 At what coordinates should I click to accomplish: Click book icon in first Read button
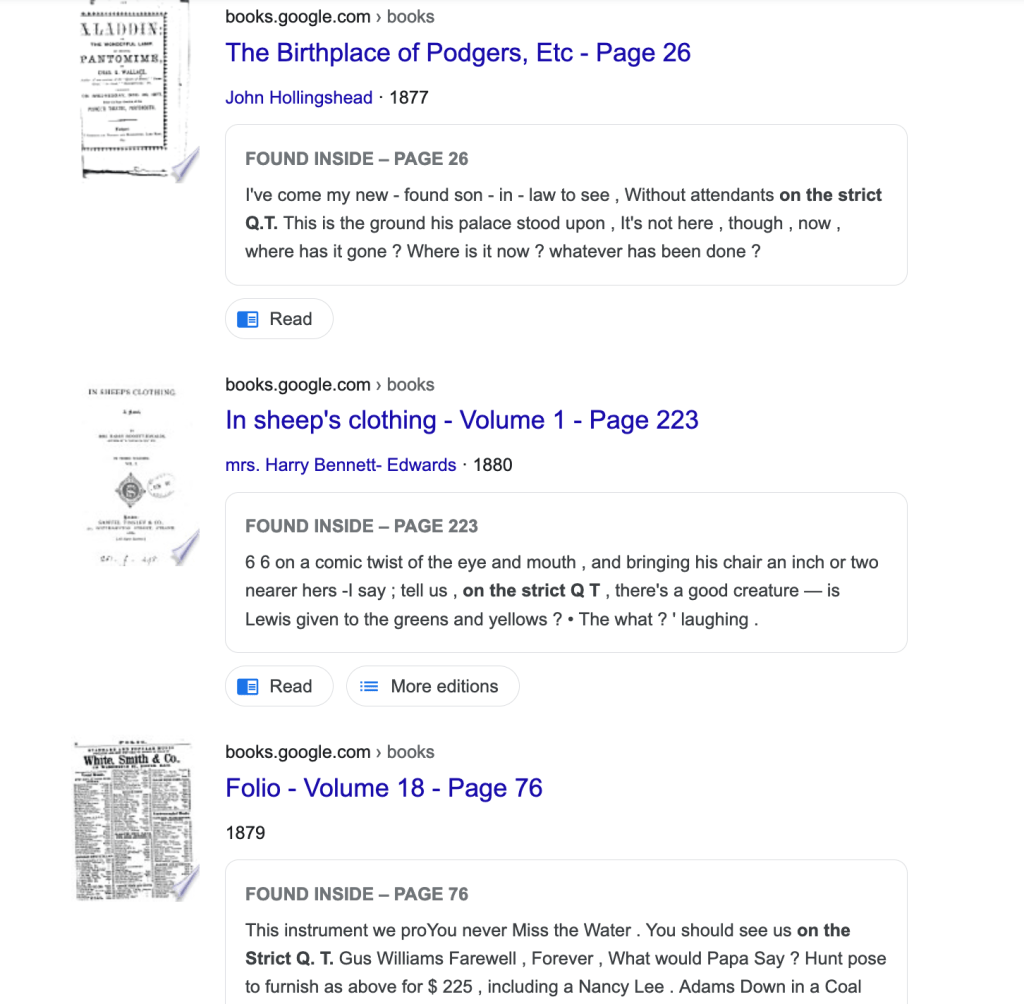coord(248,319)
